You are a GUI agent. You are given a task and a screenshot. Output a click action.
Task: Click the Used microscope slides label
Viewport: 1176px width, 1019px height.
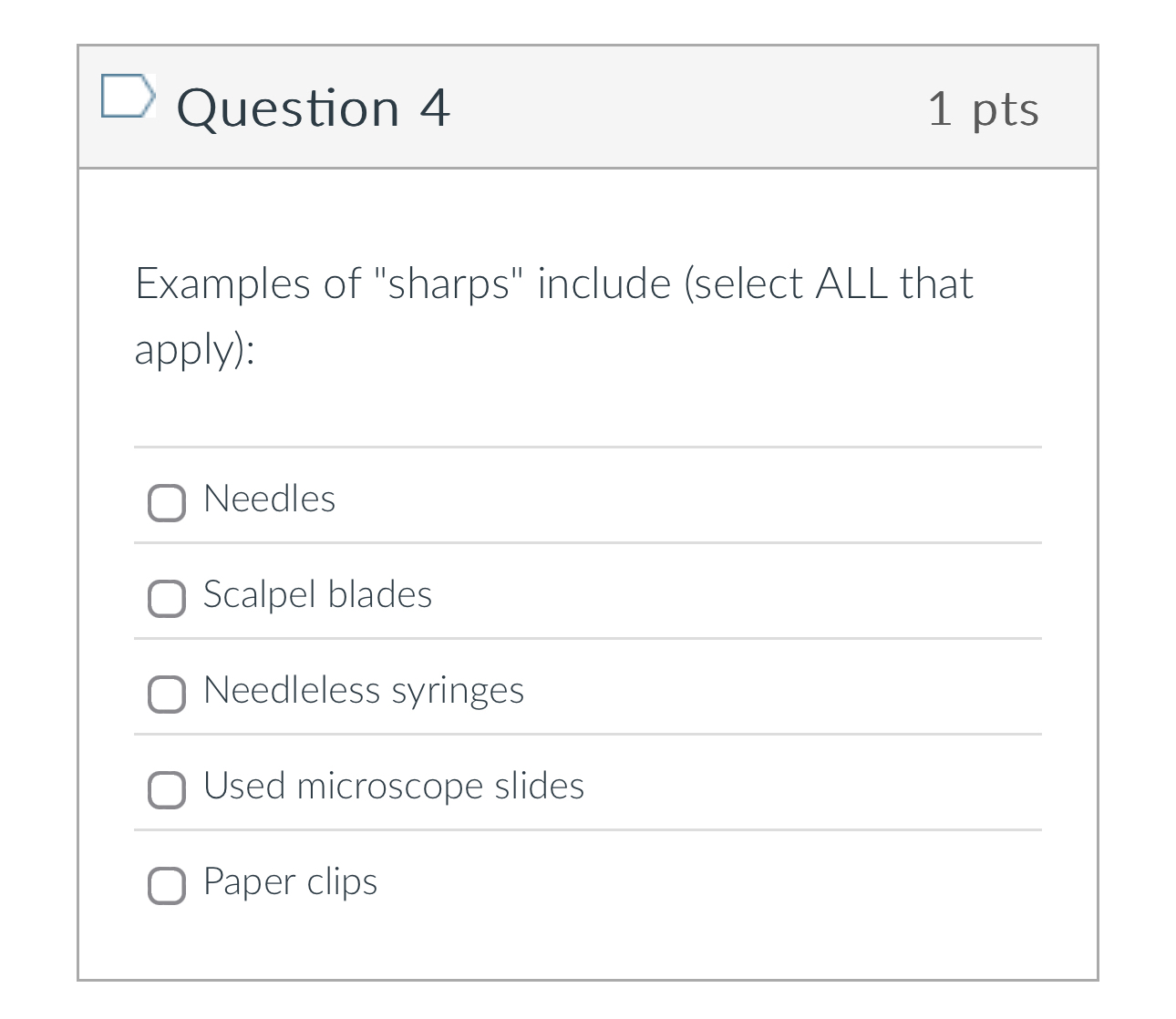pos(394,787)
